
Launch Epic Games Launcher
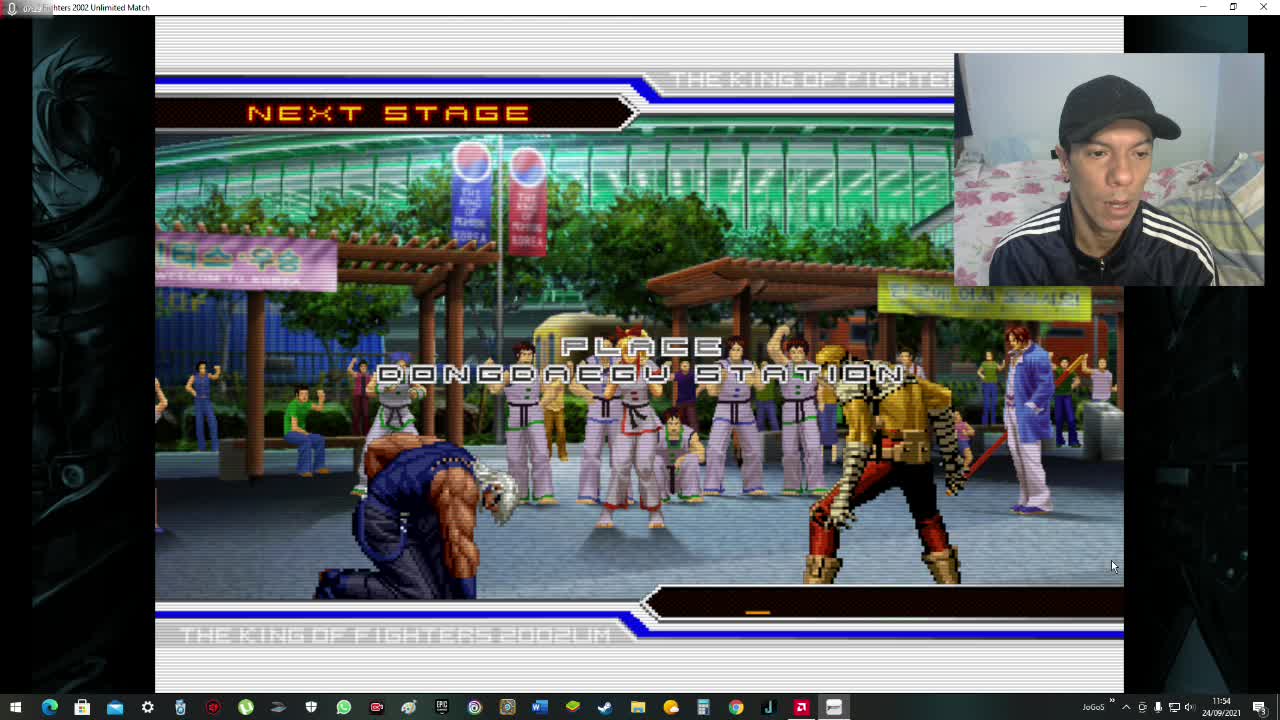[x=441, y=707]
